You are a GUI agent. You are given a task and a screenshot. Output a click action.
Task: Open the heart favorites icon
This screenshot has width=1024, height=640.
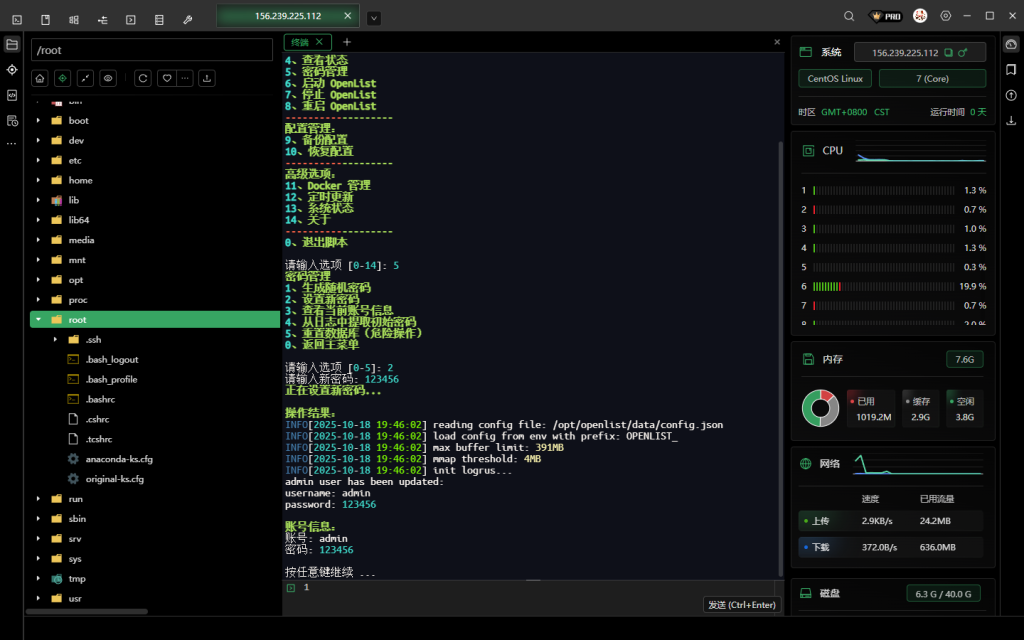[167, 78]
